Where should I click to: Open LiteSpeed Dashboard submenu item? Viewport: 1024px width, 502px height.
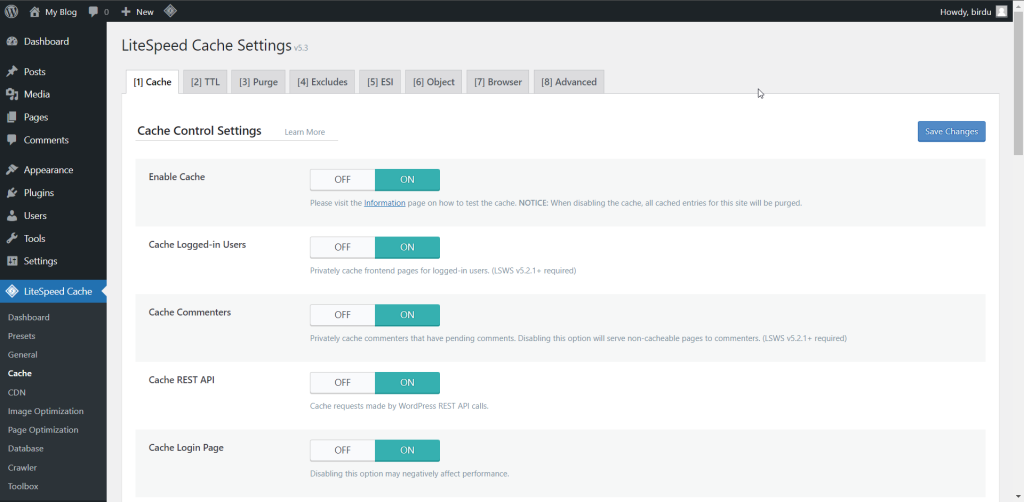pos(29,317)
